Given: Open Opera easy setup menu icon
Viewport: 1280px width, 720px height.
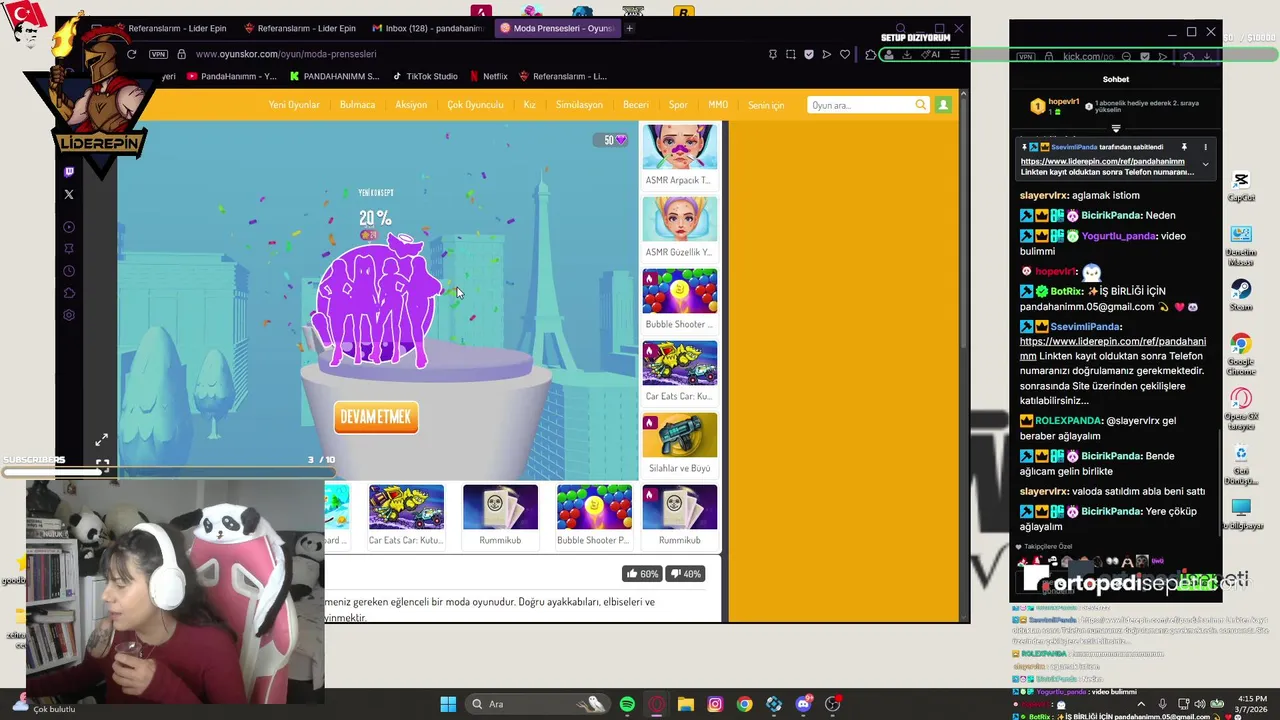Looking at the screenshot, I should (955, 54).
